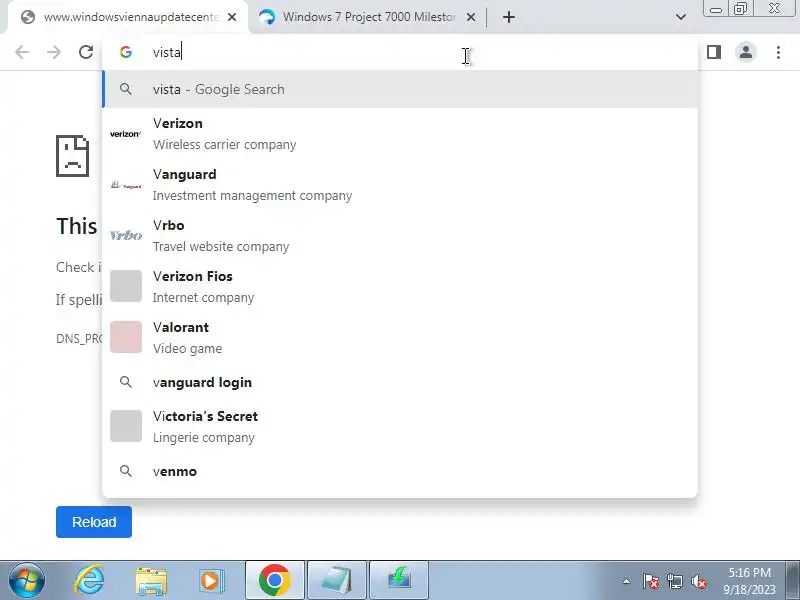Click the network tray icon

pos(674,581)
